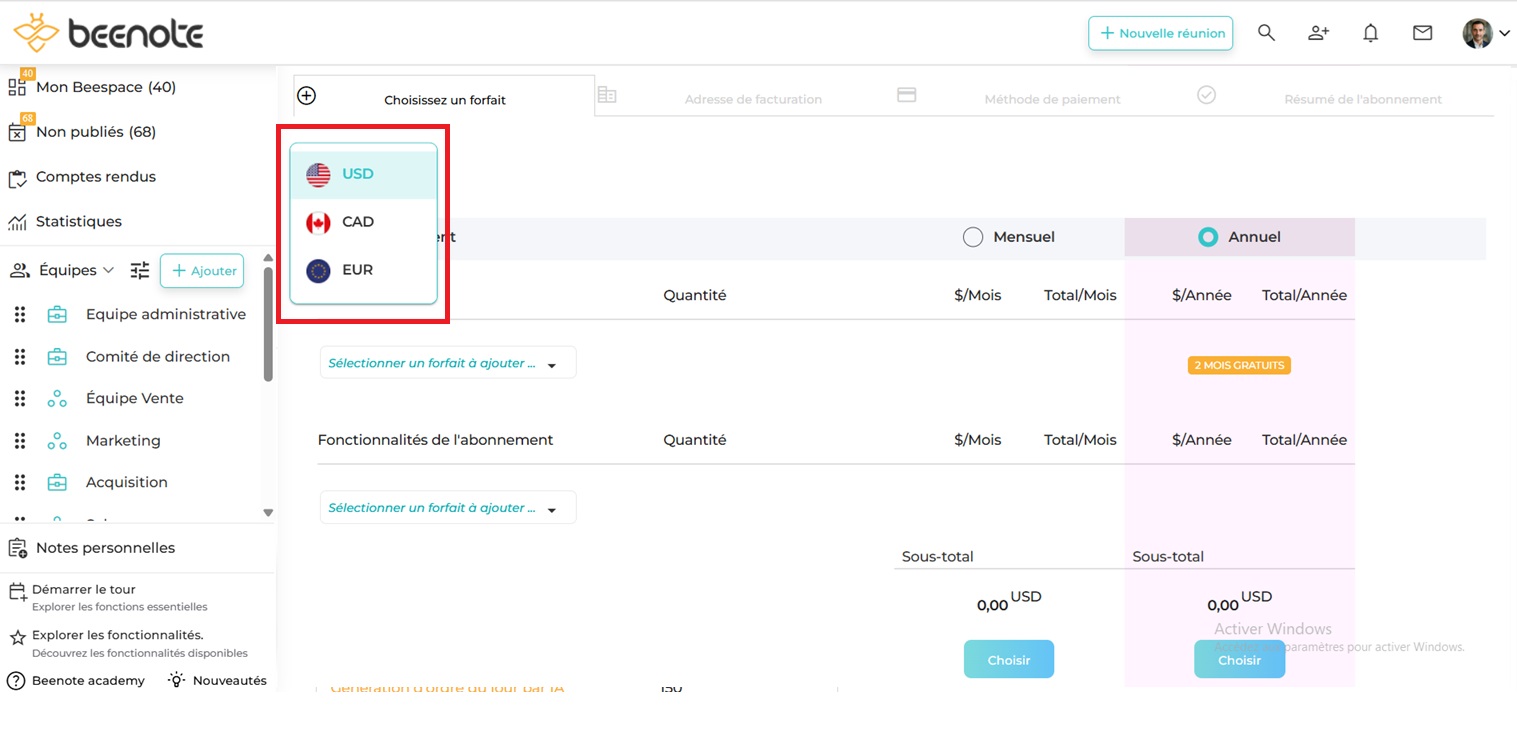The height and width of the screenshot is (729, 1517).
Task: Collapse the Équipes section chevron
Action: (x=109, y=270)
